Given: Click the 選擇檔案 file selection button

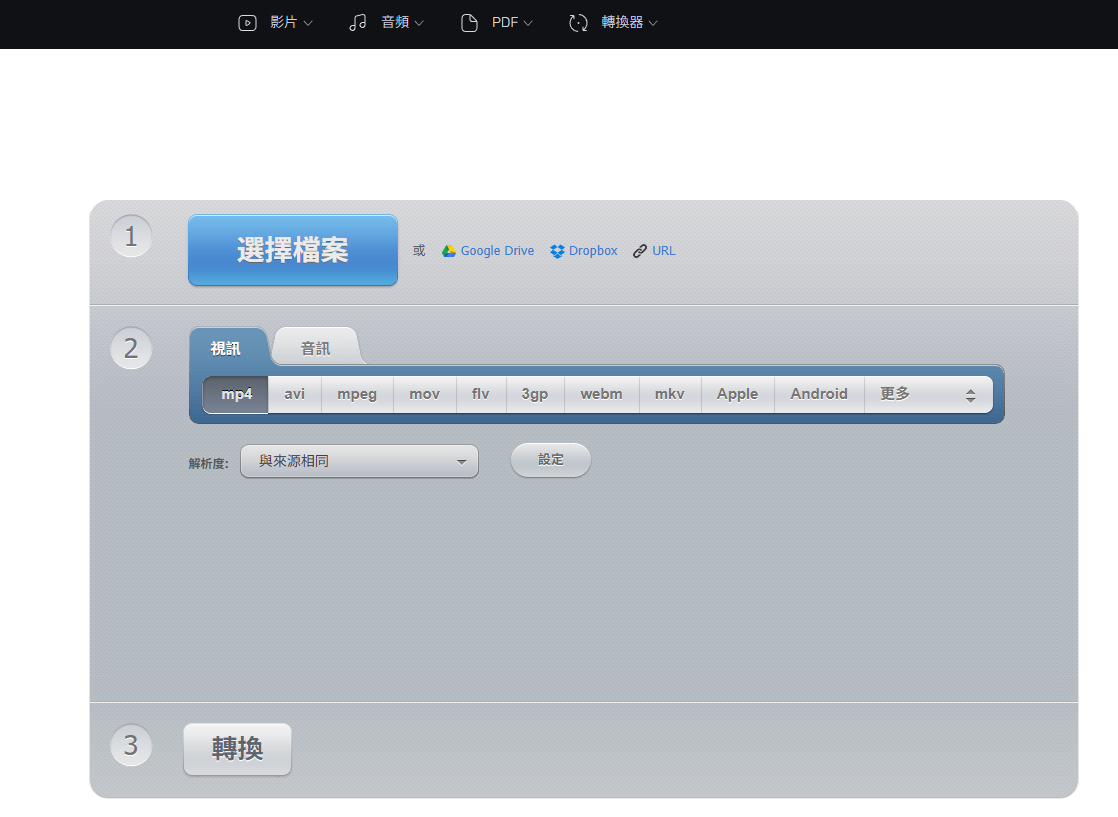Looking at the screenshot, I should coord(292,250).
